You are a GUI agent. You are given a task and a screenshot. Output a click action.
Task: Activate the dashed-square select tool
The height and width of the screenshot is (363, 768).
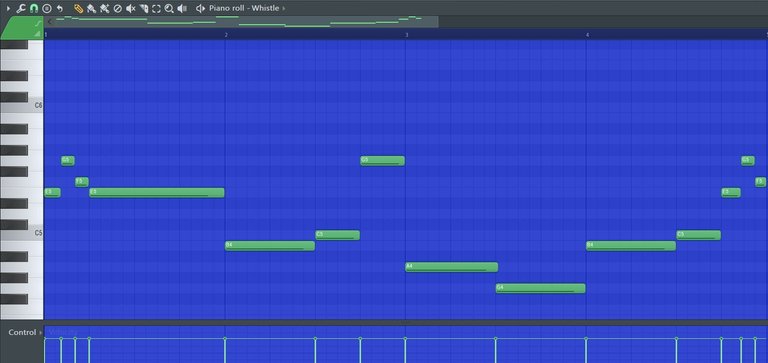[156, 8]
